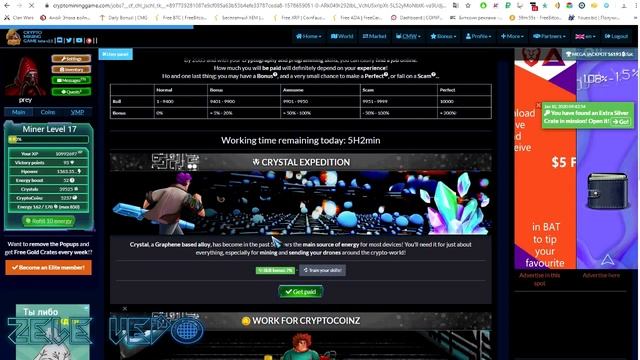Click the Train your skills button
Image resolution: width=640 pixels, height=360 pixels.
[322, 270]
